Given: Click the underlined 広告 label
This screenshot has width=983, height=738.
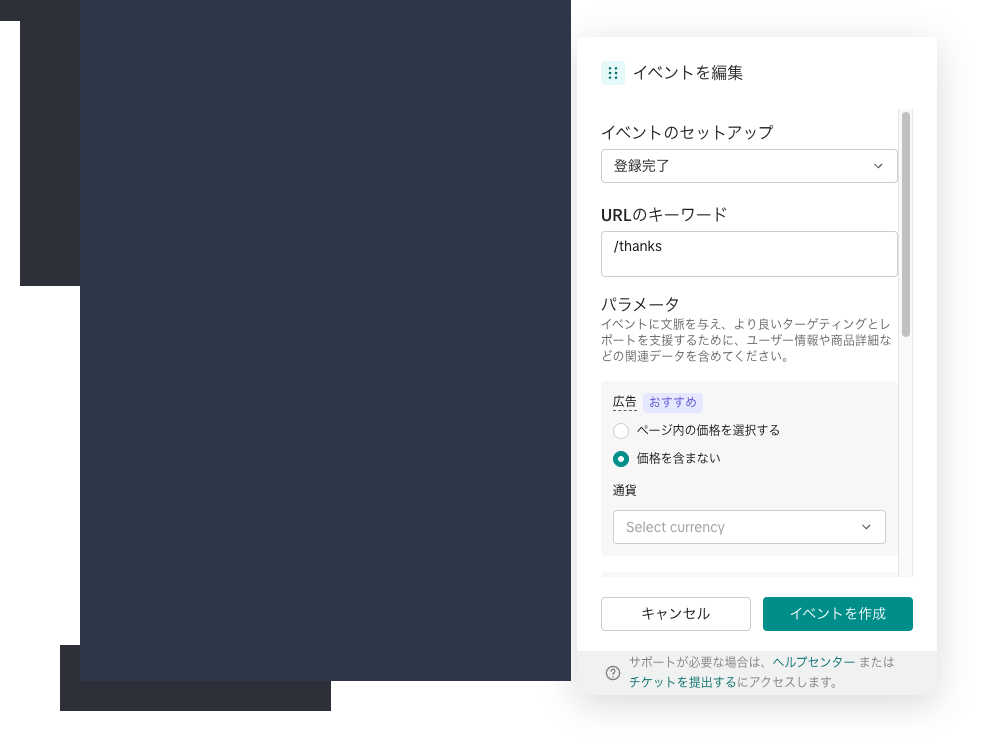Looking at the screenshot, I should click(x=624, y=402).
